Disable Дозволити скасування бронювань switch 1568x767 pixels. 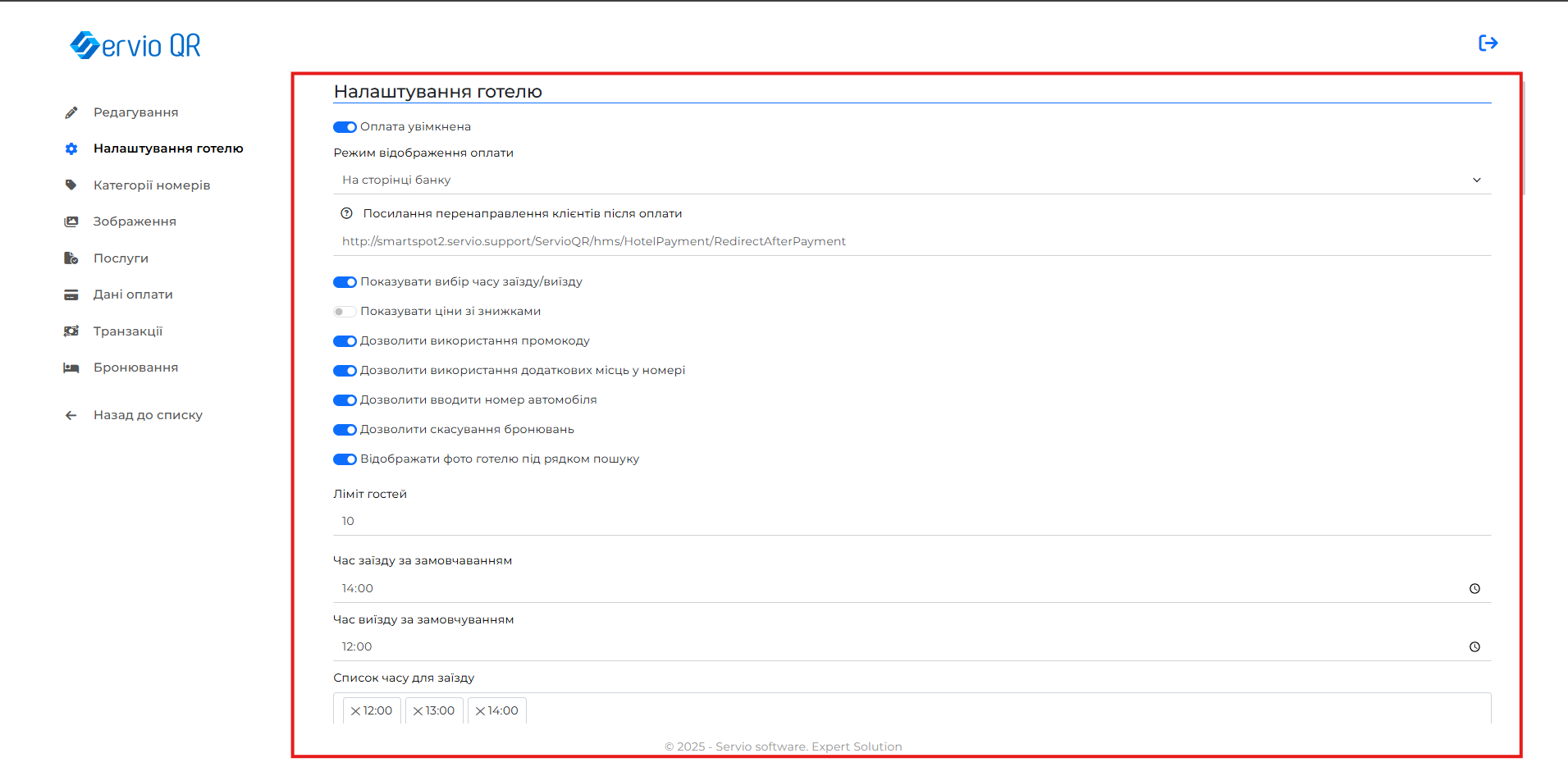point(345,430)
